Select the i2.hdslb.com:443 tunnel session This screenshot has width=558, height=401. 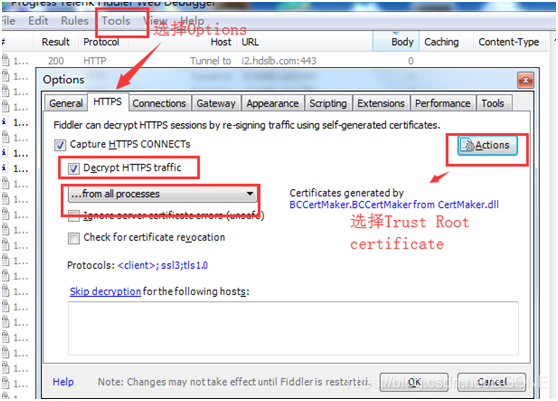pyautogui.click(x=279, y=61)
